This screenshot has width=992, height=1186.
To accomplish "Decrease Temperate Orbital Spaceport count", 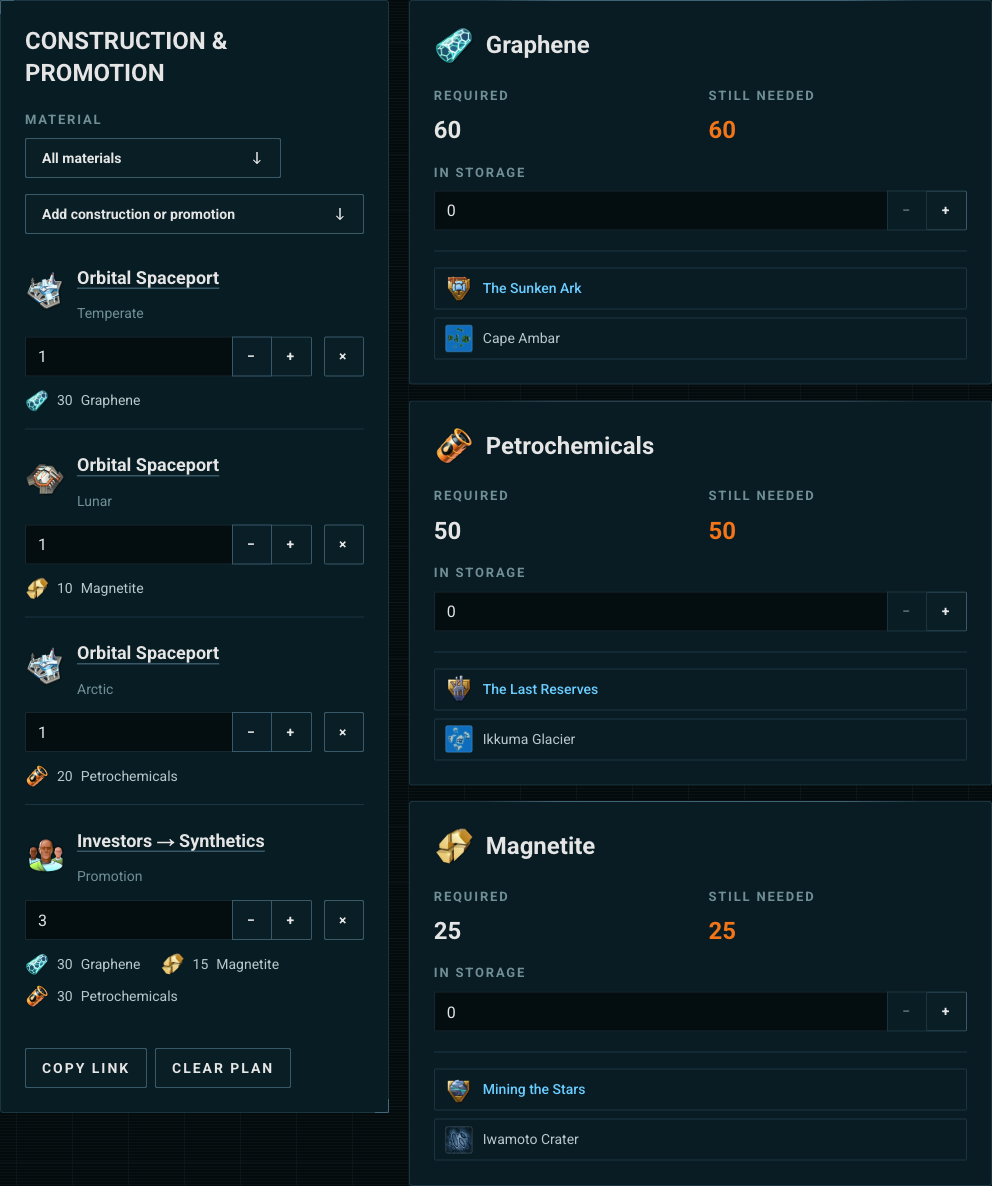I will 252,356.
